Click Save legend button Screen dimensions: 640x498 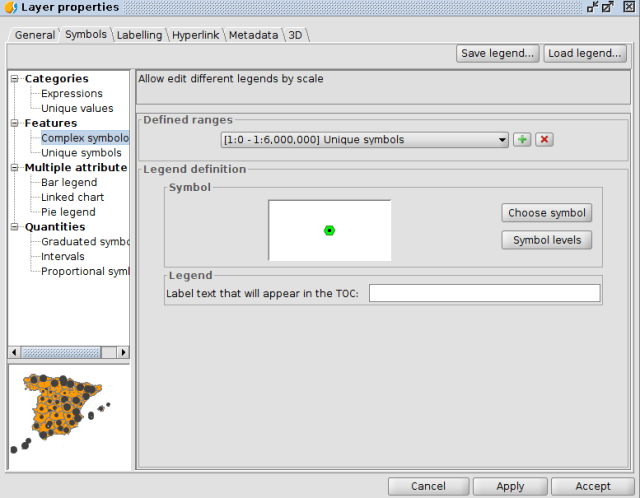tap(498, 54)
